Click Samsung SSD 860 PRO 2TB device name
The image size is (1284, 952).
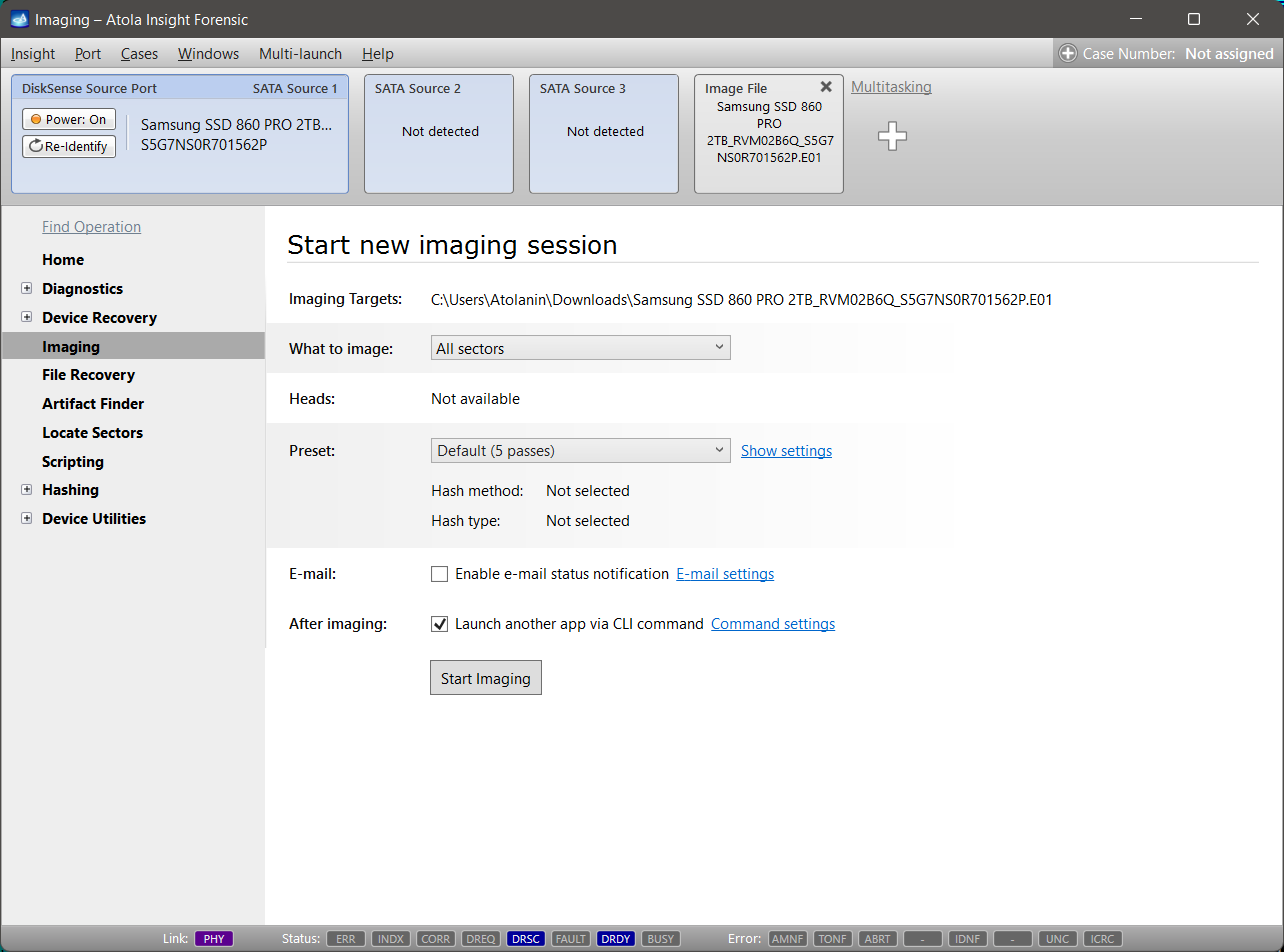[236, 125]
